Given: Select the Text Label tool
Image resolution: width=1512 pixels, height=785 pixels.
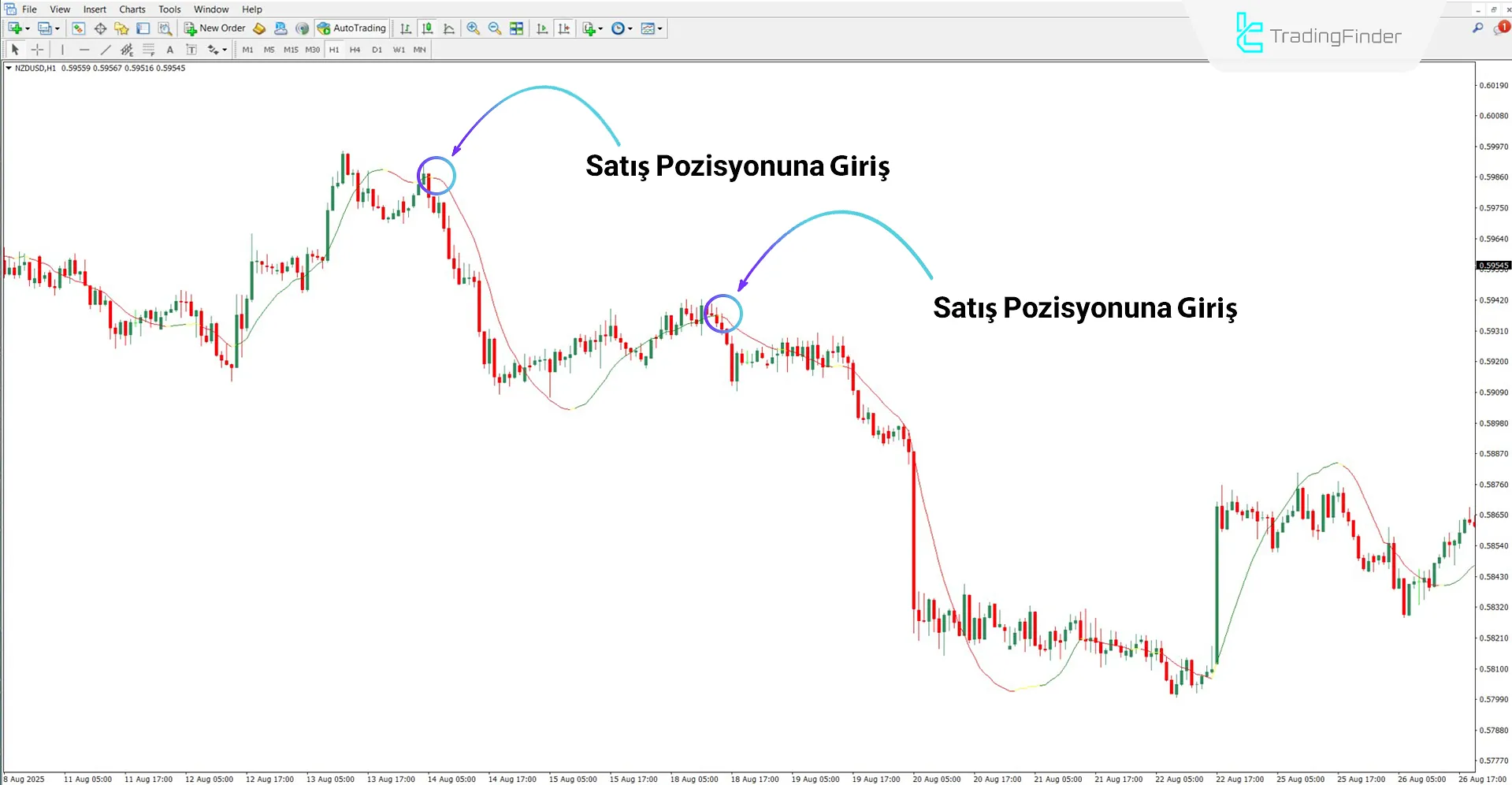Looking at the screenshot, I should coord(191,50).
